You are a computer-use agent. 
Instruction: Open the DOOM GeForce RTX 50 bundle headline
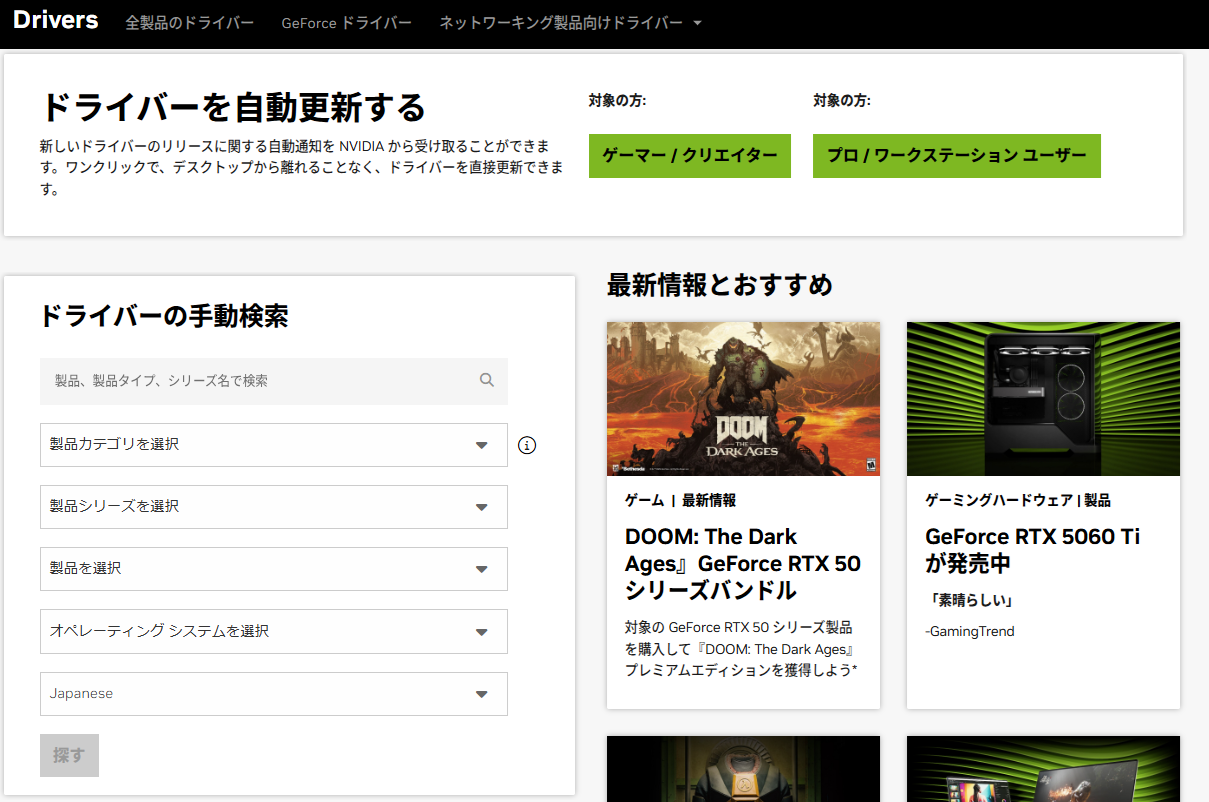pyautogui.click(x=743, y=564)
